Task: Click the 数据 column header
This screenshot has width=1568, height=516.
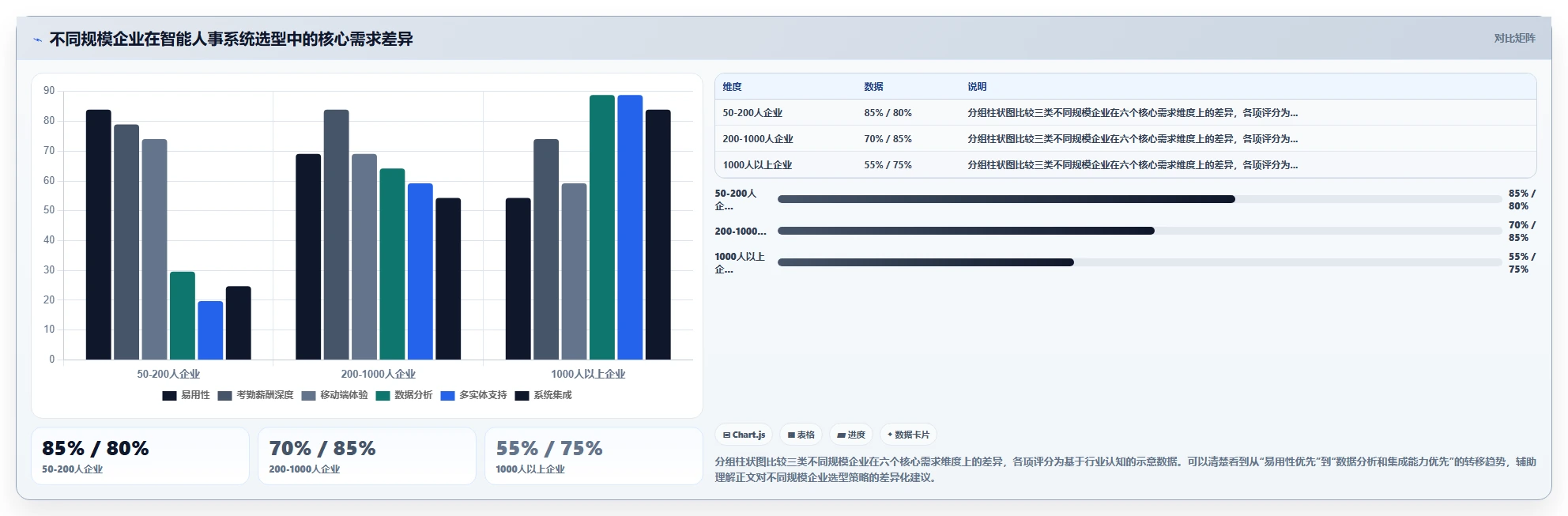Action: (x=873, y=87)
